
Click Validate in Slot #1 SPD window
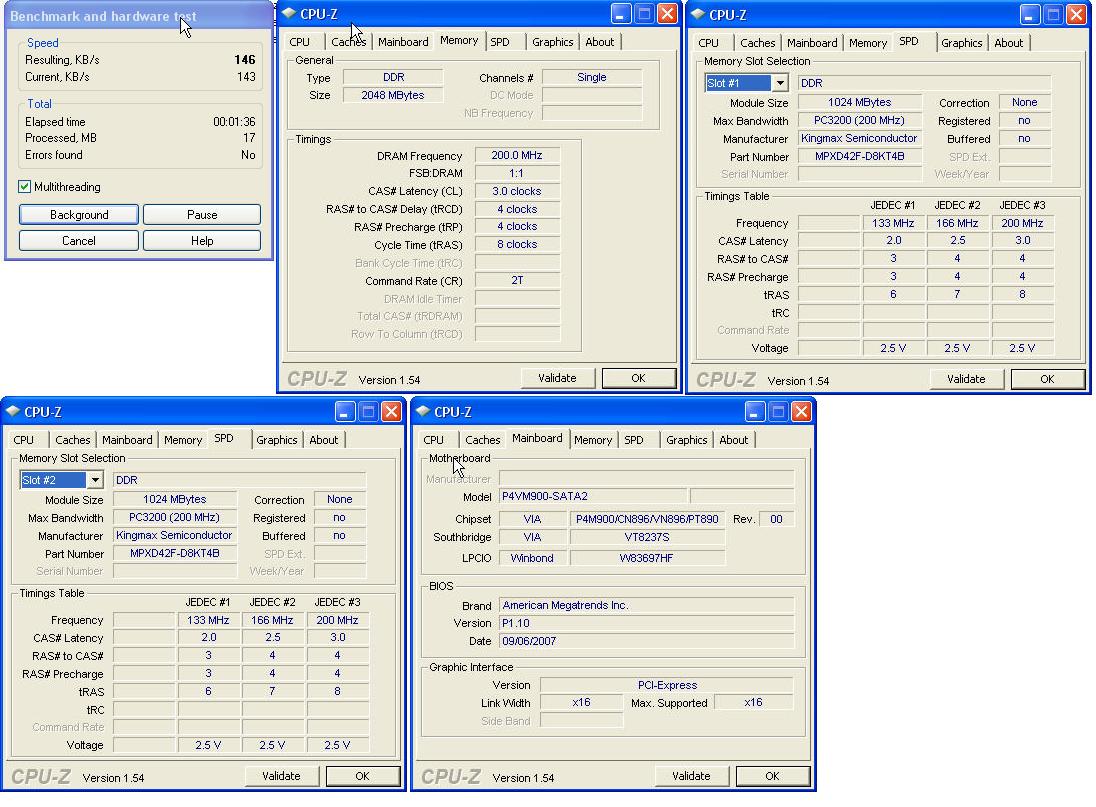pos(966,379)
